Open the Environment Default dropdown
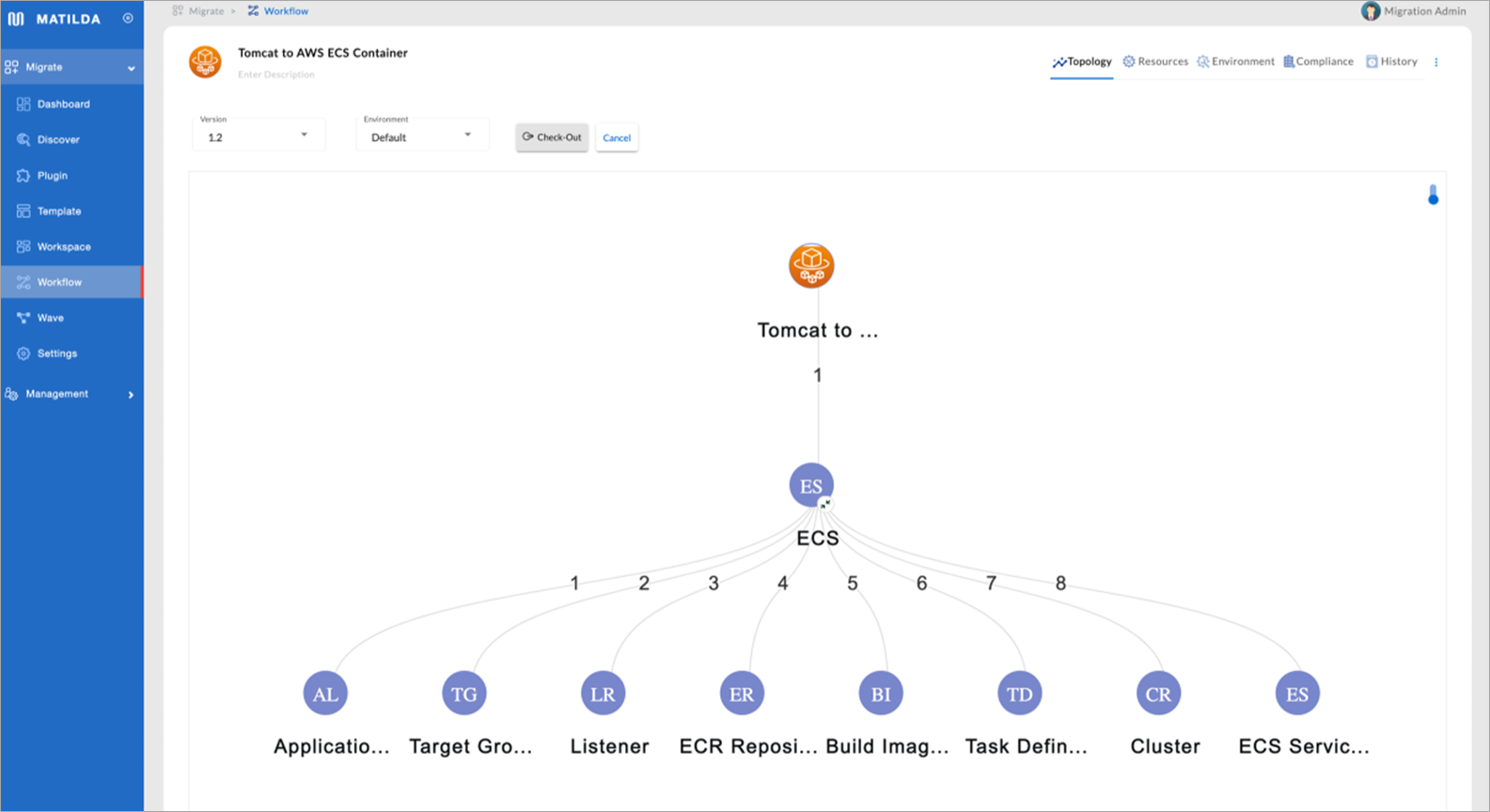1490x812 pixels. click(x=422, y=134)
